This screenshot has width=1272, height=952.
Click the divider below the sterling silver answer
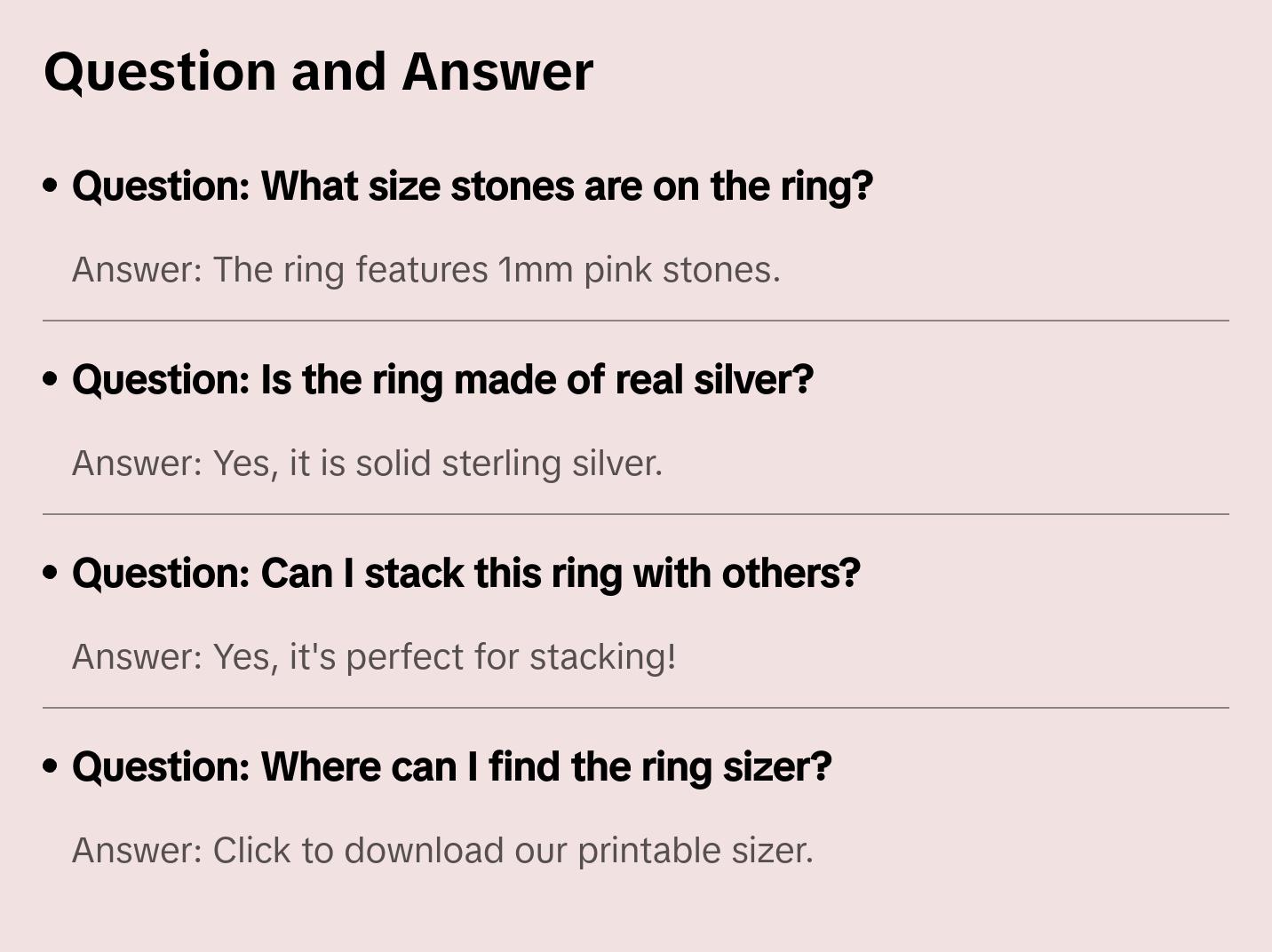[636, 514]
